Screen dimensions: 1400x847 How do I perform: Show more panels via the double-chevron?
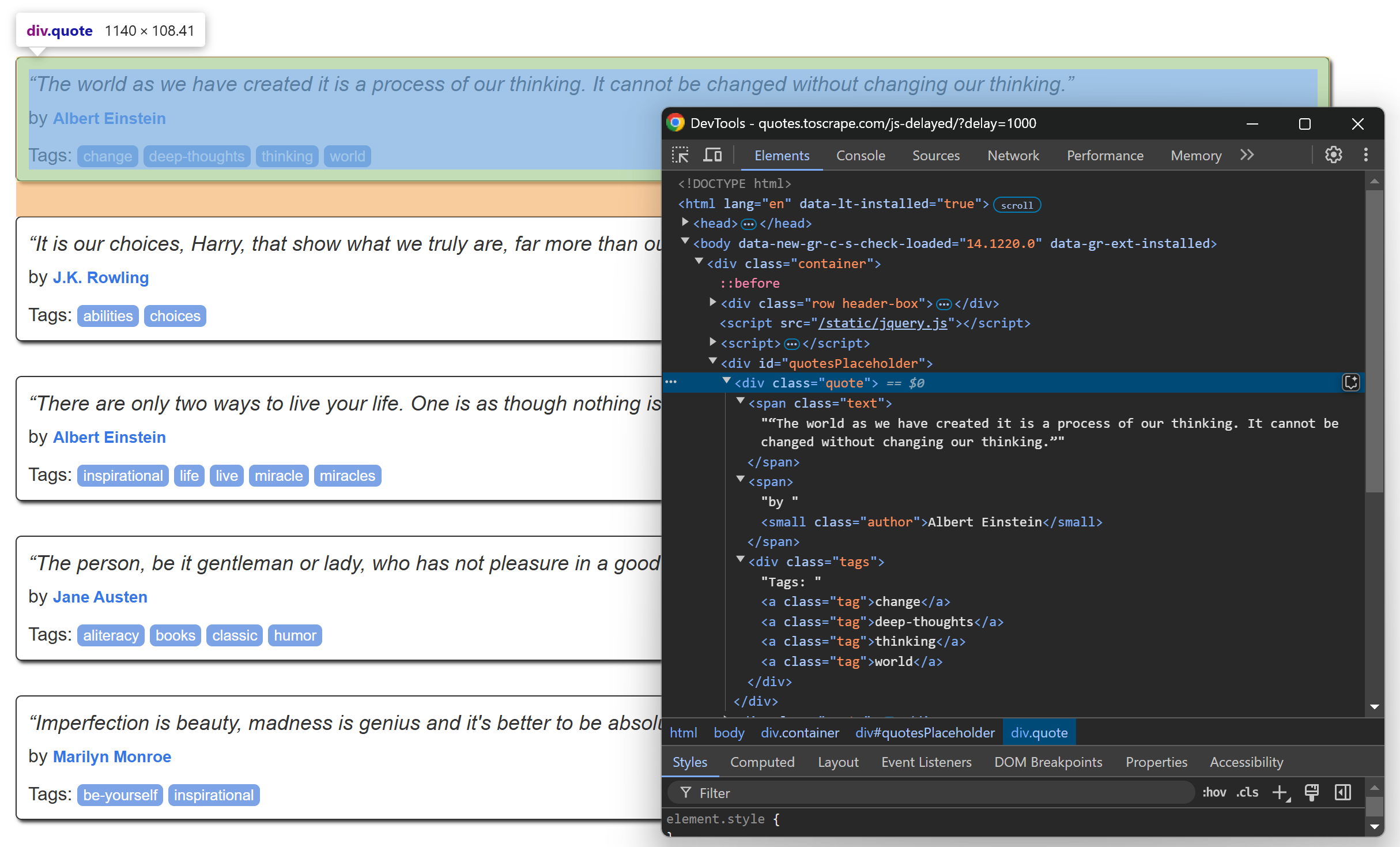pyautogui.click(x=1247, y=155)
